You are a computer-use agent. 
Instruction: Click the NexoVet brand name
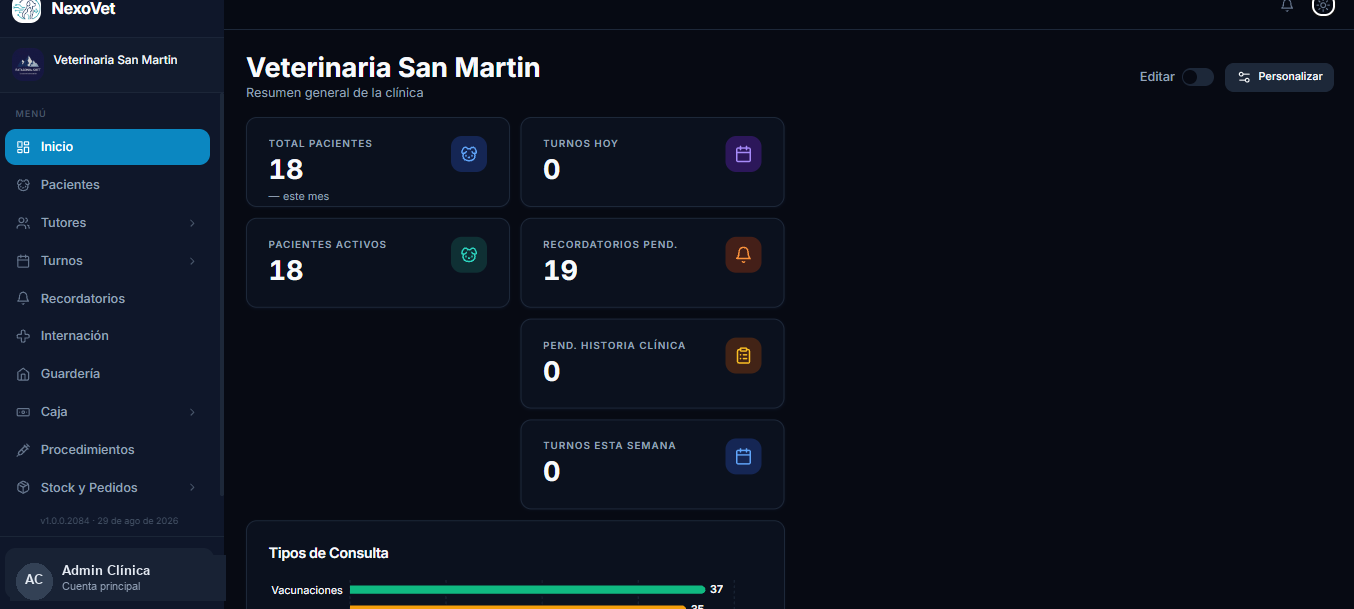point(84,8)
